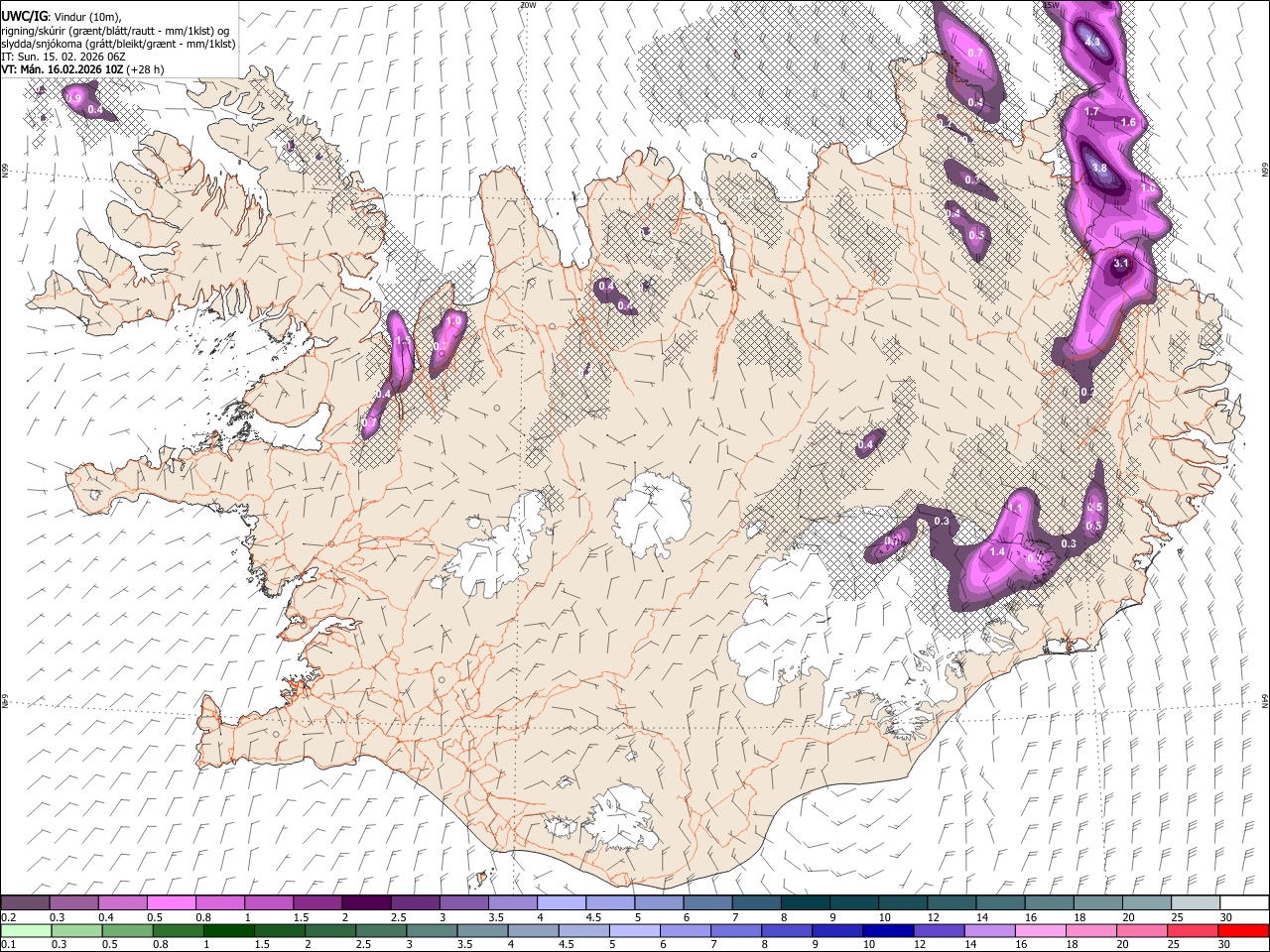The height and width of the screenshot is (952, 1270).
Task: Click the dark teal upper swatch between 8 and 9
Action: 804,903
